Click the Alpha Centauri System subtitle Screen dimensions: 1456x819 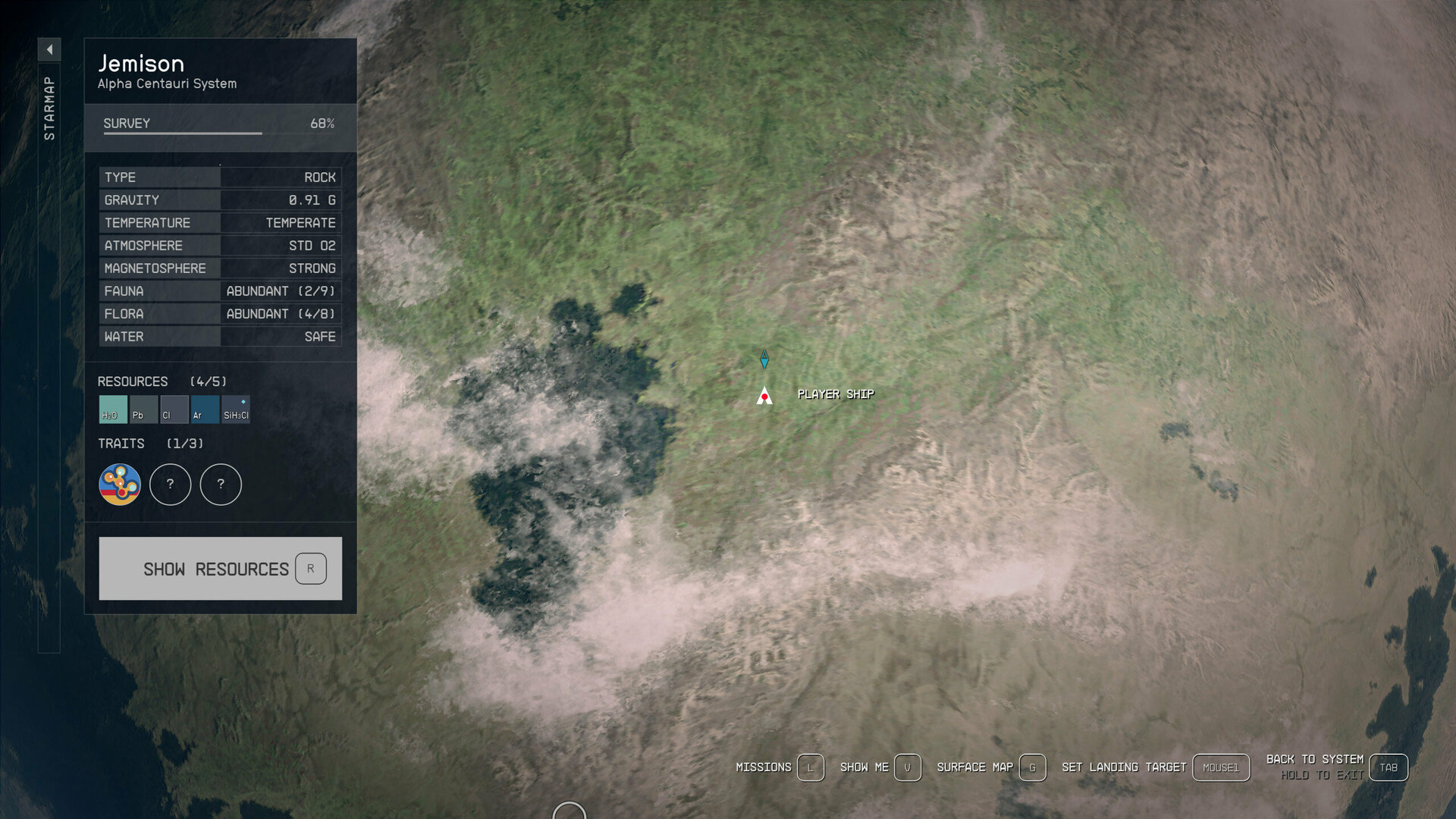coord(167,84)
